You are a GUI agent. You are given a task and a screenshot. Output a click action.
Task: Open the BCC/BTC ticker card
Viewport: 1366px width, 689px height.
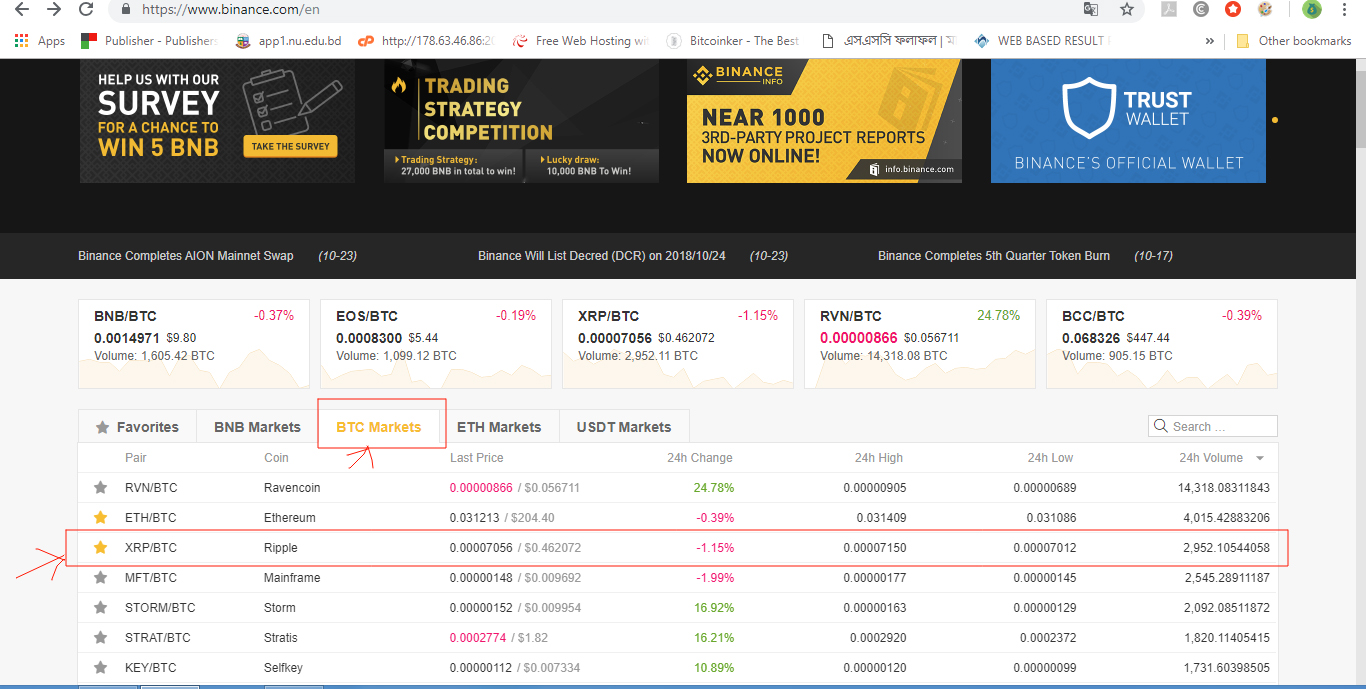pos(1162,344)
